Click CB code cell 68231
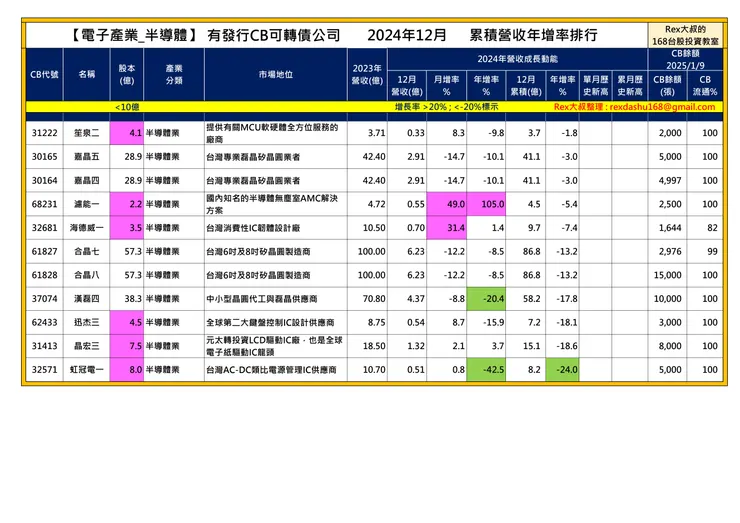The image size is (740, 523). pyautogui.click(x=44, y=204)
